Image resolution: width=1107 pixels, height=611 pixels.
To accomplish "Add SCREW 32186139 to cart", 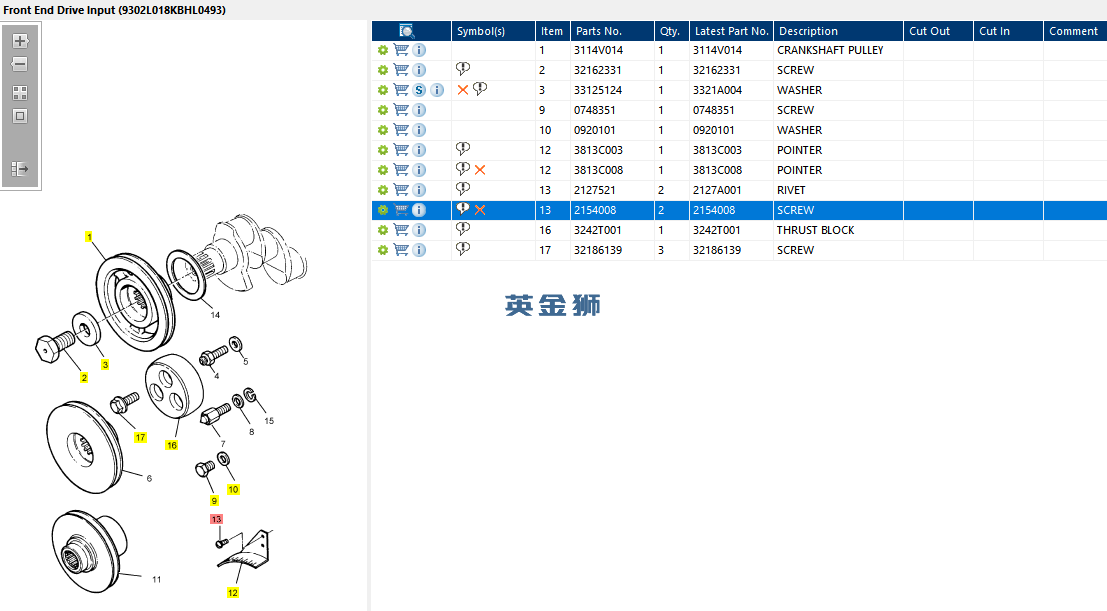I will tap(401, 250).
